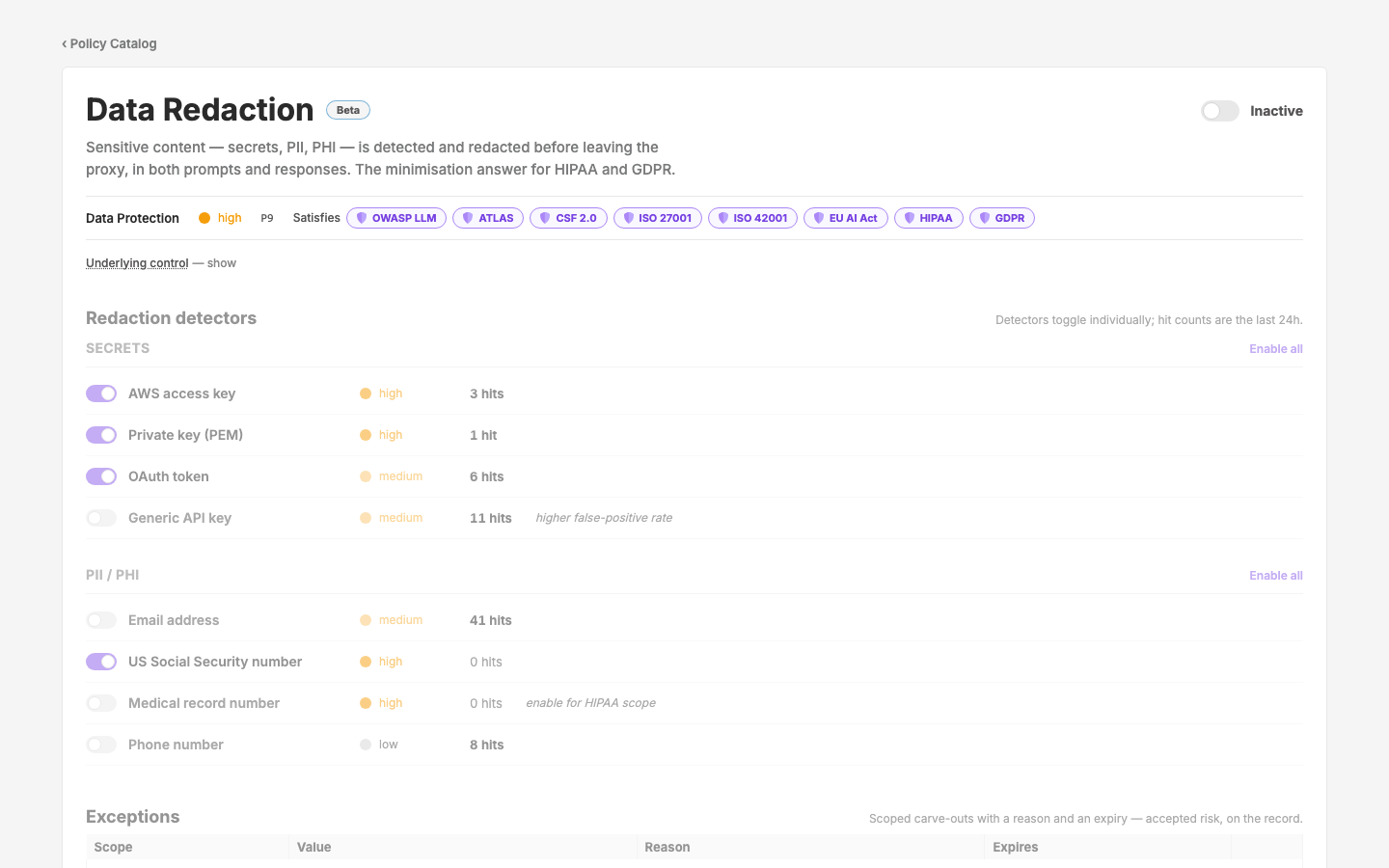
Task: Click the Data Redaction page title
Action: click(200, 110)
